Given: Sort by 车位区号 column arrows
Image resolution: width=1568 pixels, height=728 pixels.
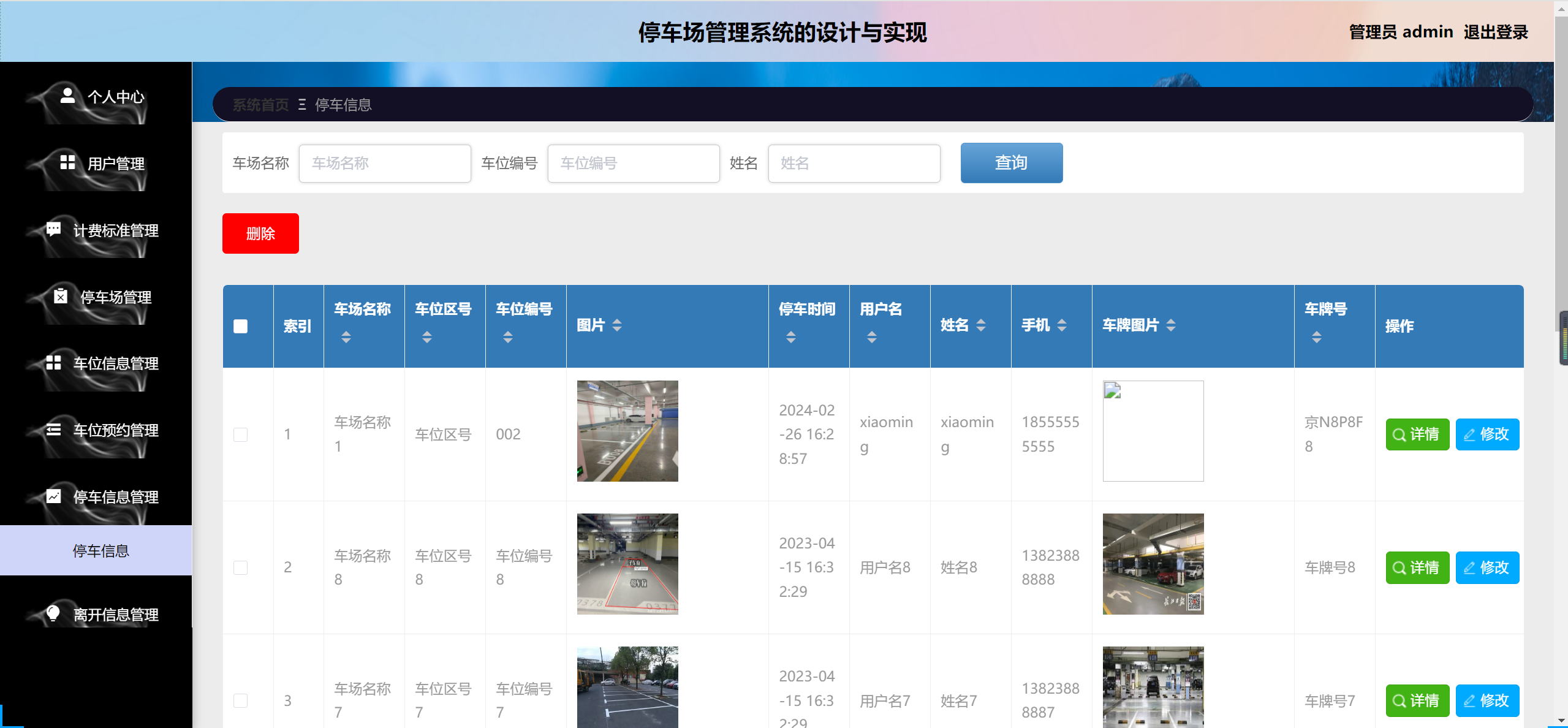Looking at the screenshot, I should (x=427, y=337).
